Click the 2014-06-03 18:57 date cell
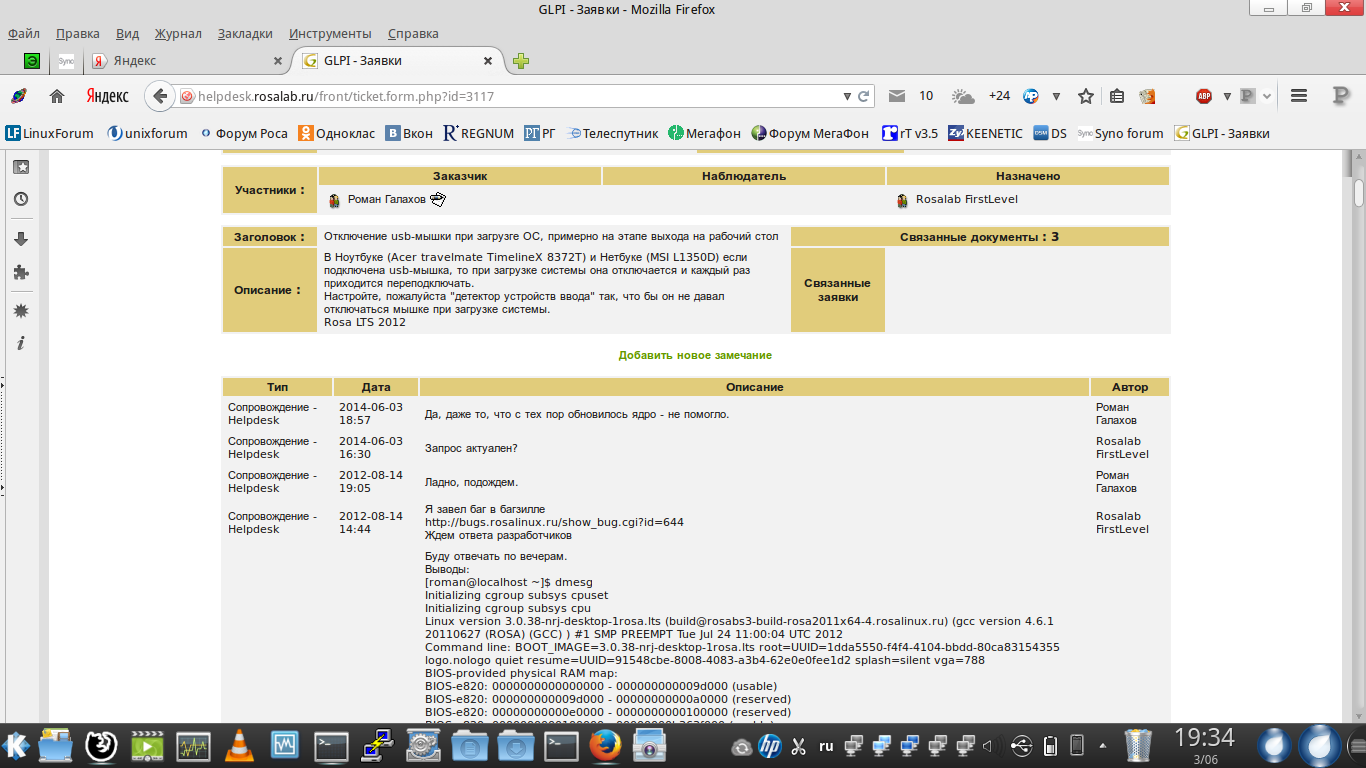 tap(376, 414)
